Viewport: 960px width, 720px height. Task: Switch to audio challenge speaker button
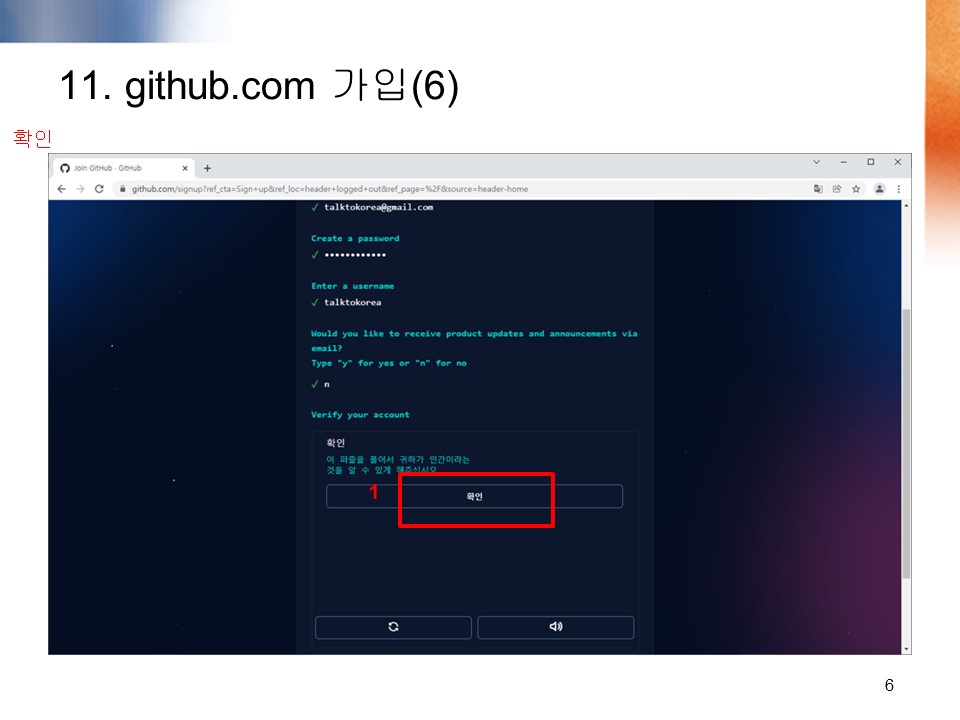click(555, 627)
